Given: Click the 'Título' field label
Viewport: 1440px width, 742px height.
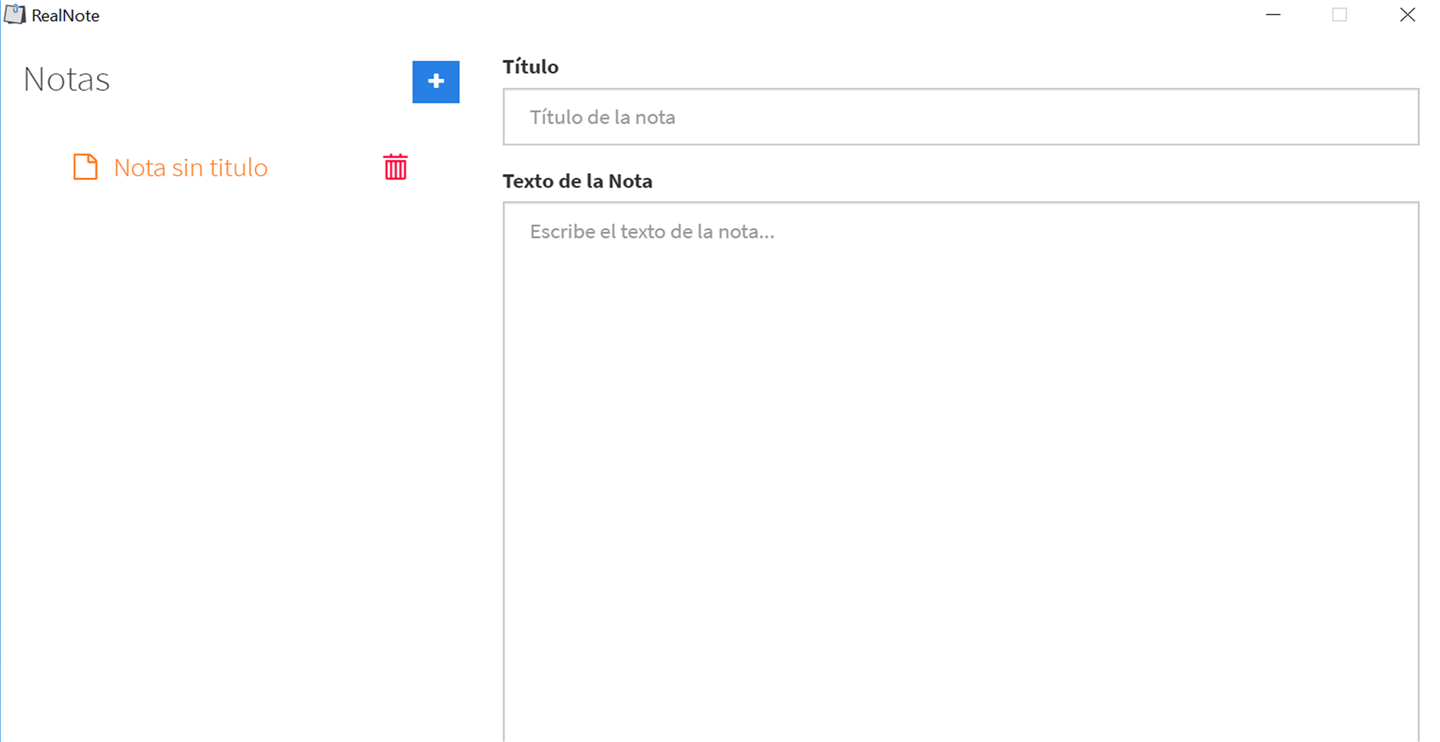Looking at the screenshot, I should coord(530,67).
